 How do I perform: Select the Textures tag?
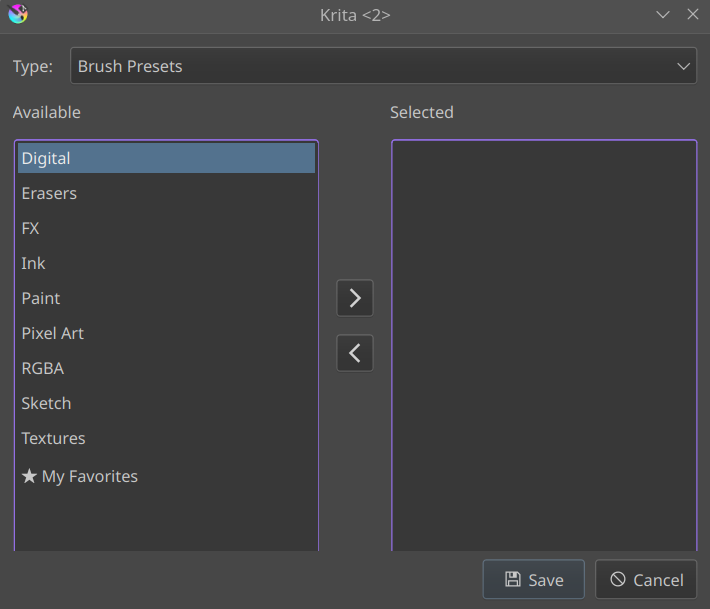click(53, 438)
